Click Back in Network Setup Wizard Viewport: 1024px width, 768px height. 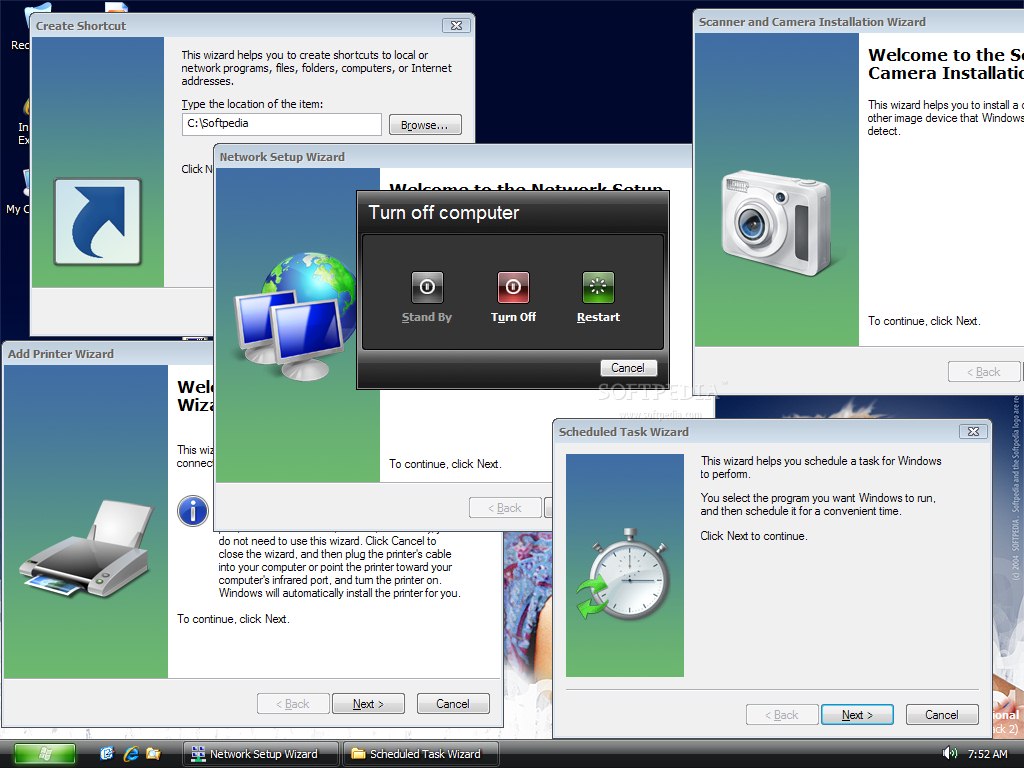click(505, 507)
